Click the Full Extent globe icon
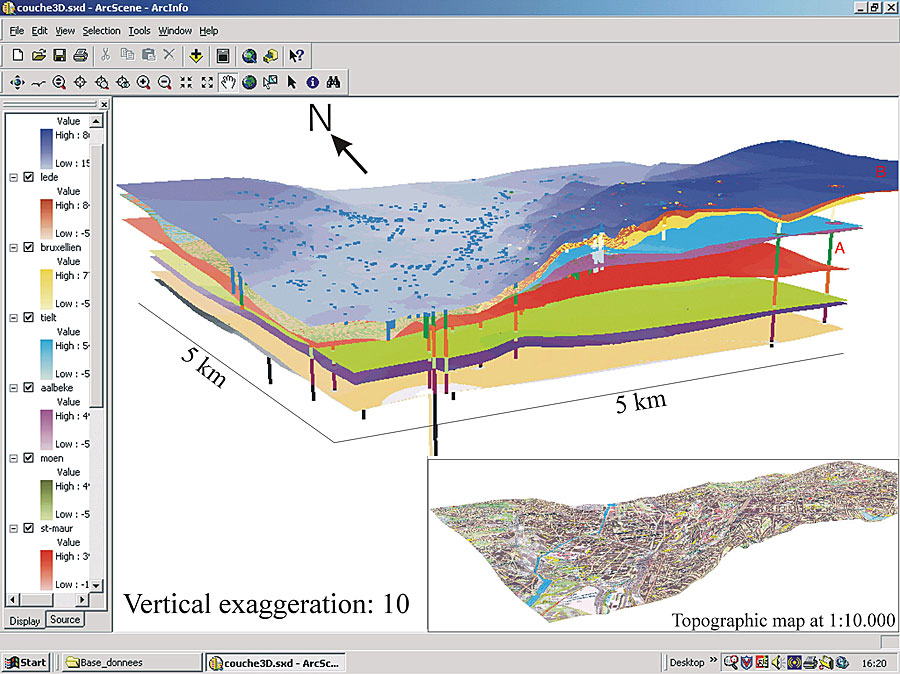Image resolution: width=900 pixels, height=674 pixels. pyautogui.click(x=249, y=82)
